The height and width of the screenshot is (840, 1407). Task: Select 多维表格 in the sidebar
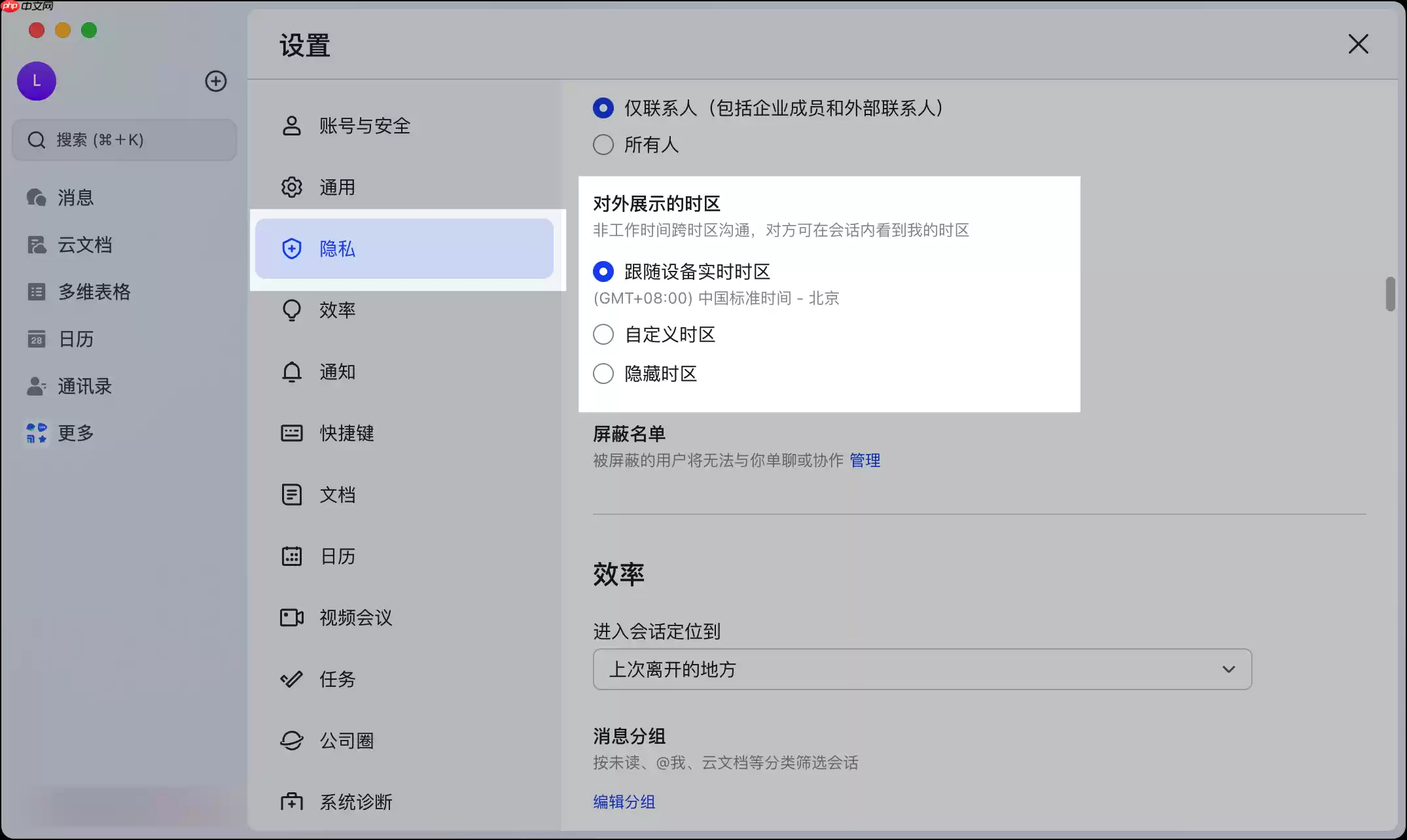(x=94, y=292)
